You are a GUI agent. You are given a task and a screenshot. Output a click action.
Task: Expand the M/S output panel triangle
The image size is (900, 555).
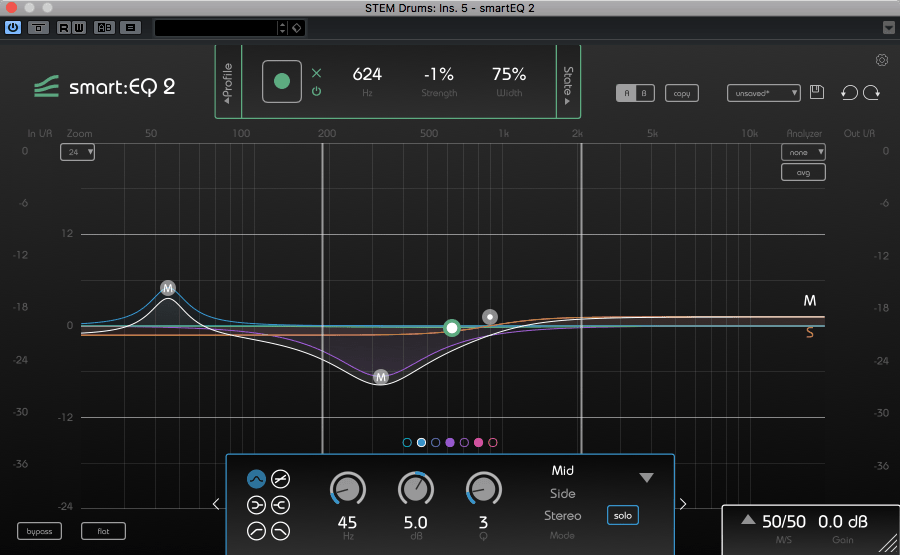747,520
